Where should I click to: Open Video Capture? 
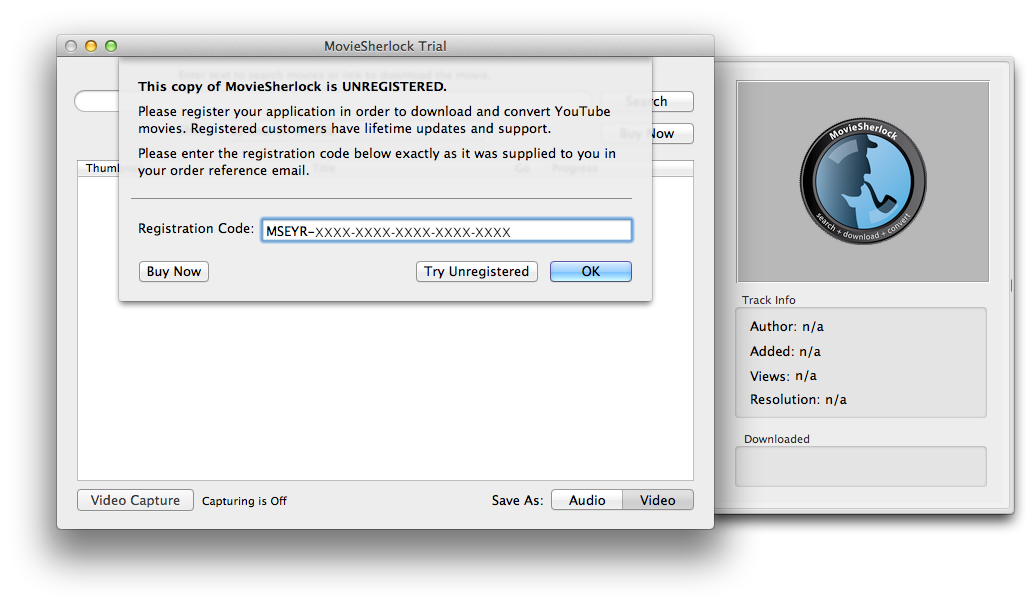135,500
